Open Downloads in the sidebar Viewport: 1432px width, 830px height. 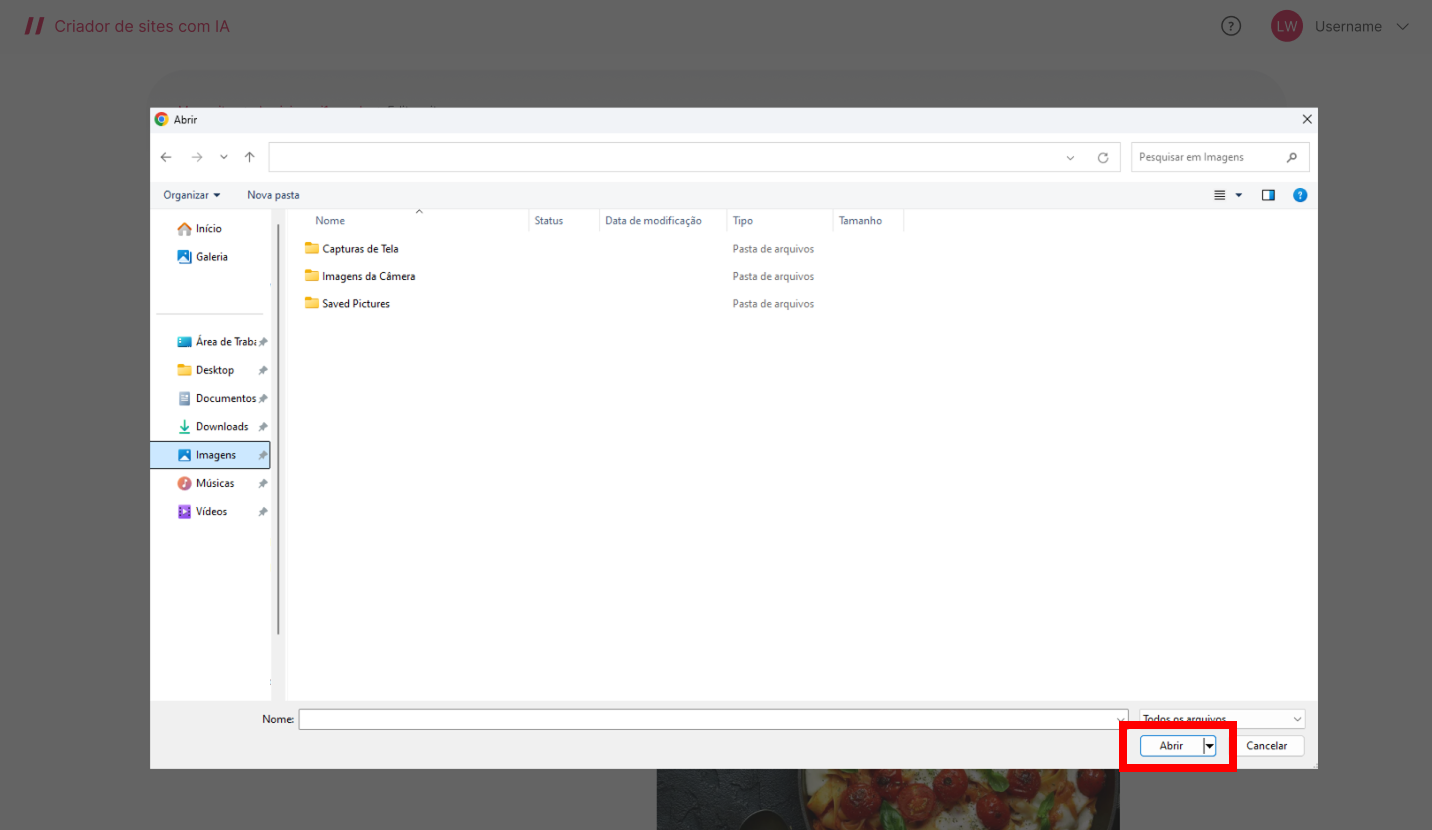click(x=221, y=427)
